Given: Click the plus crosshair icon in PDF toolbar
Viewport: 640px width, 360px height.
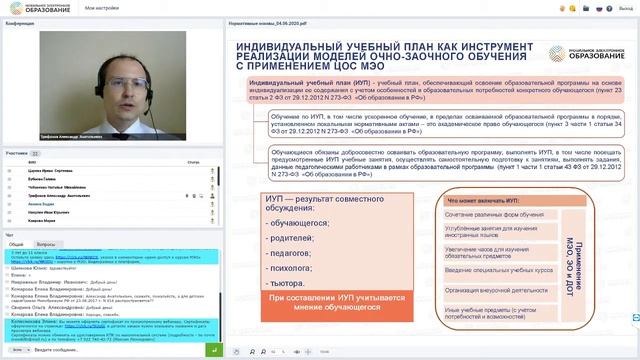Looking at the screenshot, I should (308, 351).
